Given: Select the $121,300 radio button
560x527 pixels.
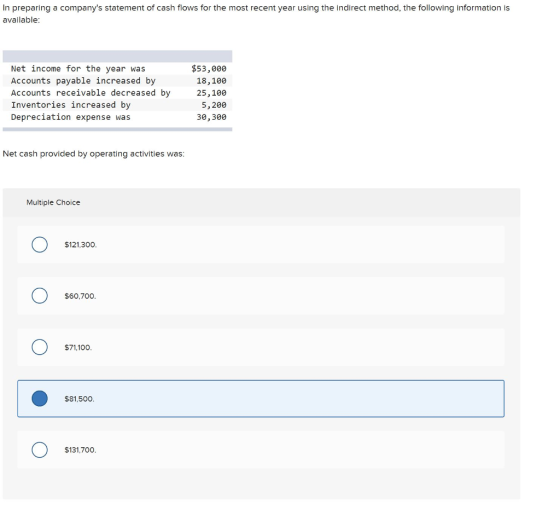Looking at the screenshot, I should tap(39, 245).
